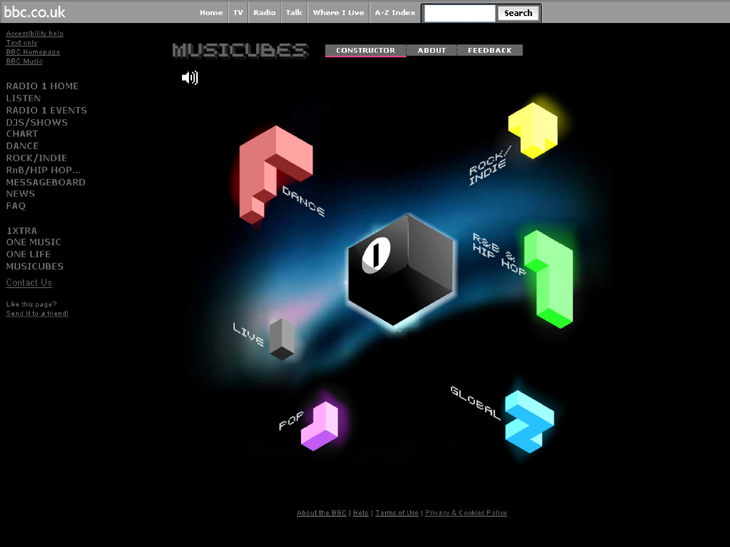
Task: Open Chart in sidebar
Action: click(22, 134)
